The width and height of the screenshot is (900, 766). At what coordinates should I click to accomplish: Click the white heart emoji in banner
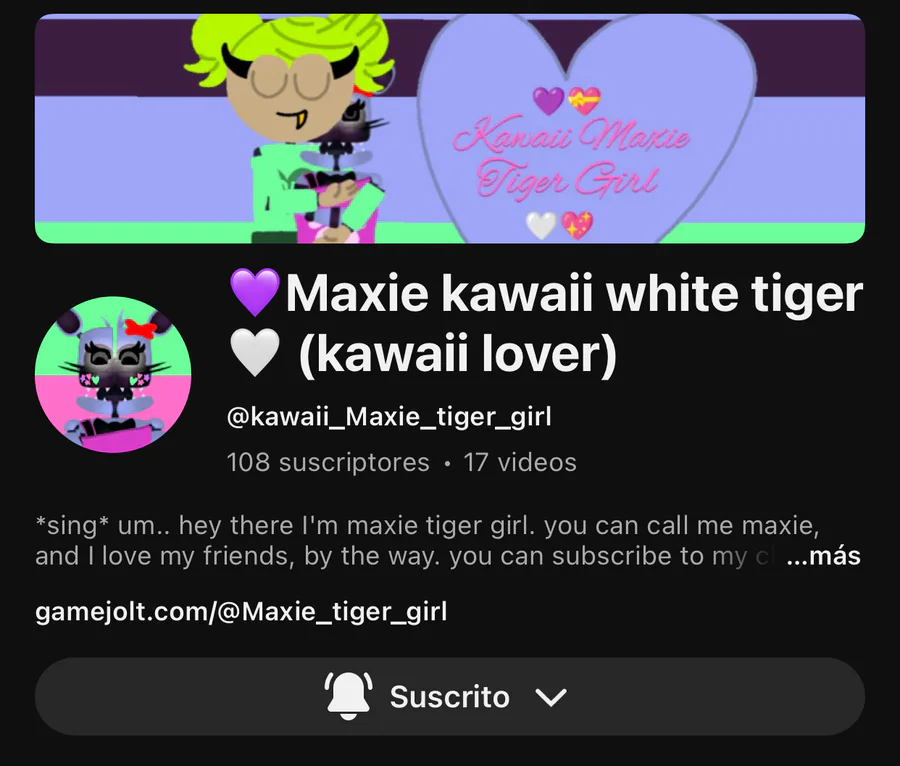tap(542, 225)
